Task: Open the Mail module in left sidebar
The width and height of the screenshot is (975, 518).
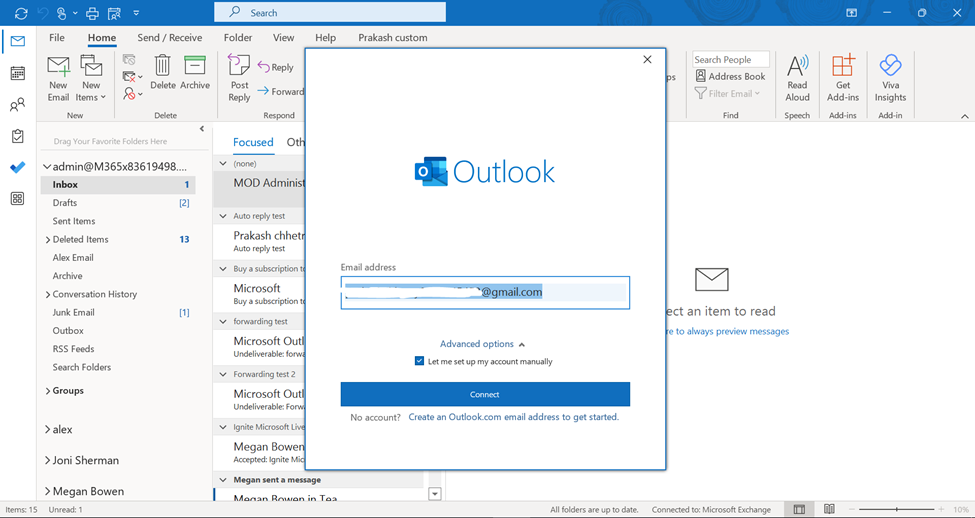Action: pos(17,42)
